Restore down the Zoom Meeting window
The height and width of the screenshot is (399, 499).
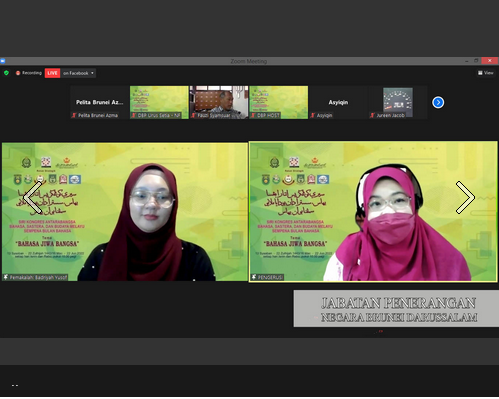[x=476, y=61]
